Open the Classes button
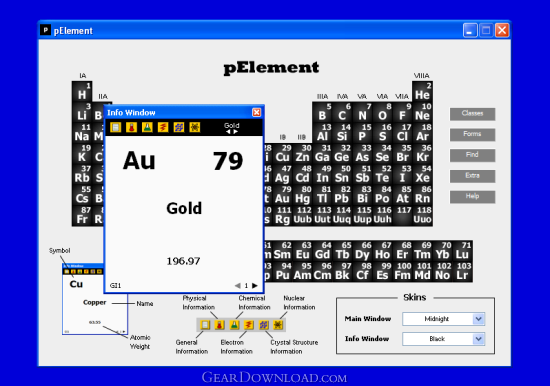 (472, 114)
